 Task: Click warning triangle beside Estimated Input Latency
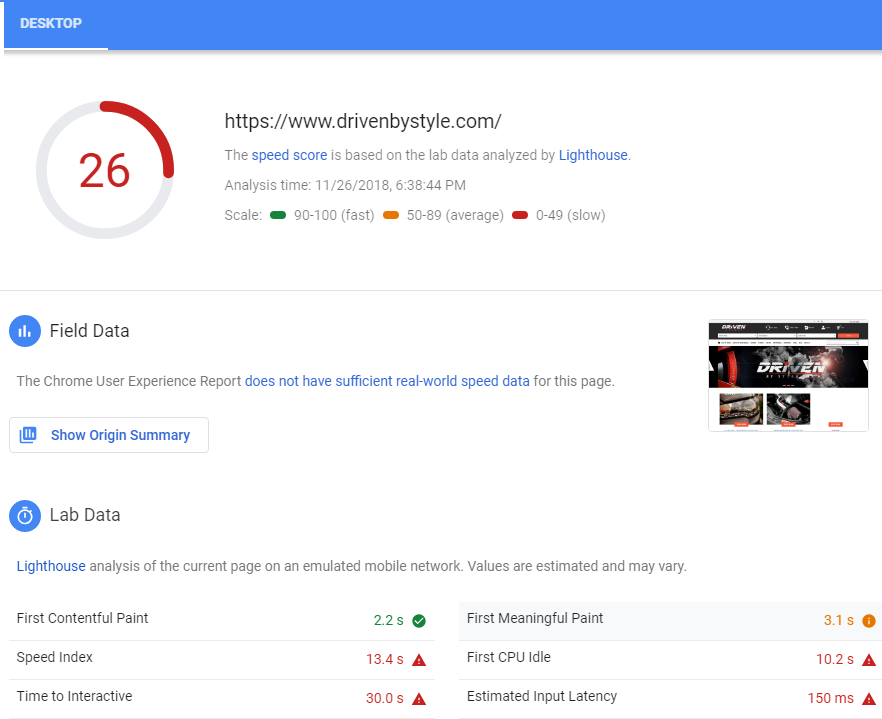click(x=869, y=699)
